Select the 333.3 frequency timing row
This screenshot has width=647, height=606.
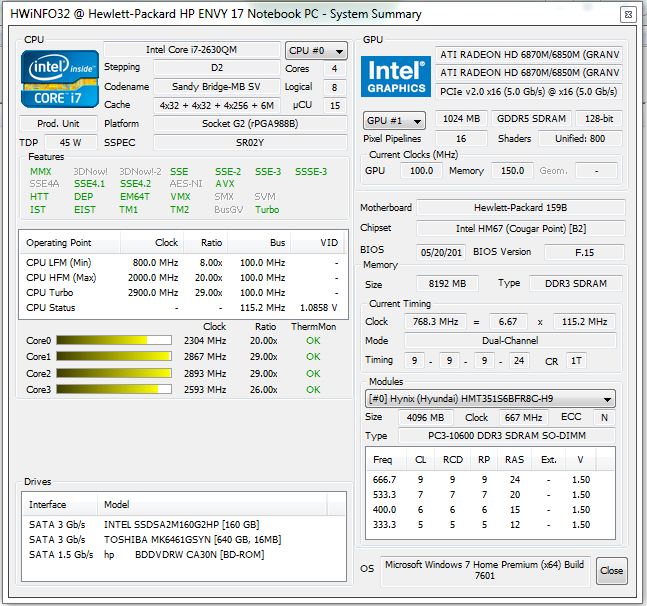tap(490, 524)
